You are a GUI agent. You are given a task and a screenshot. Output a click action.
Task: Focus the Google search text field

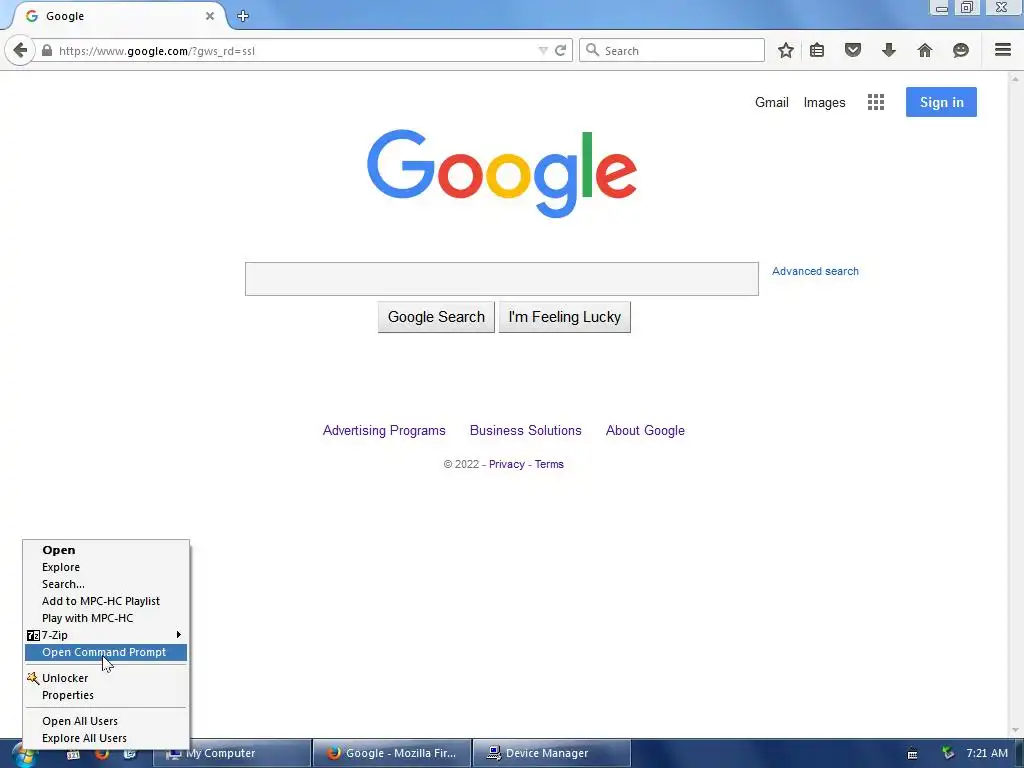pos(502,279)
